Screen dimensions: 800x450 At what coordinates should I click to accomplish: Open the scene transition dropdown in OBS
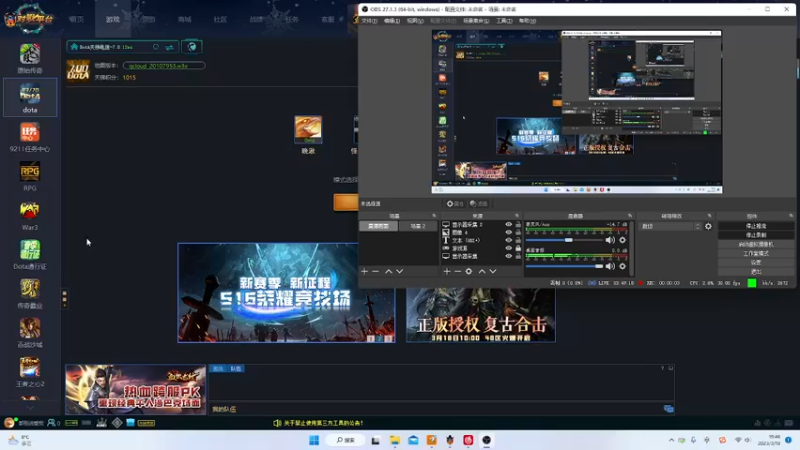670,226
